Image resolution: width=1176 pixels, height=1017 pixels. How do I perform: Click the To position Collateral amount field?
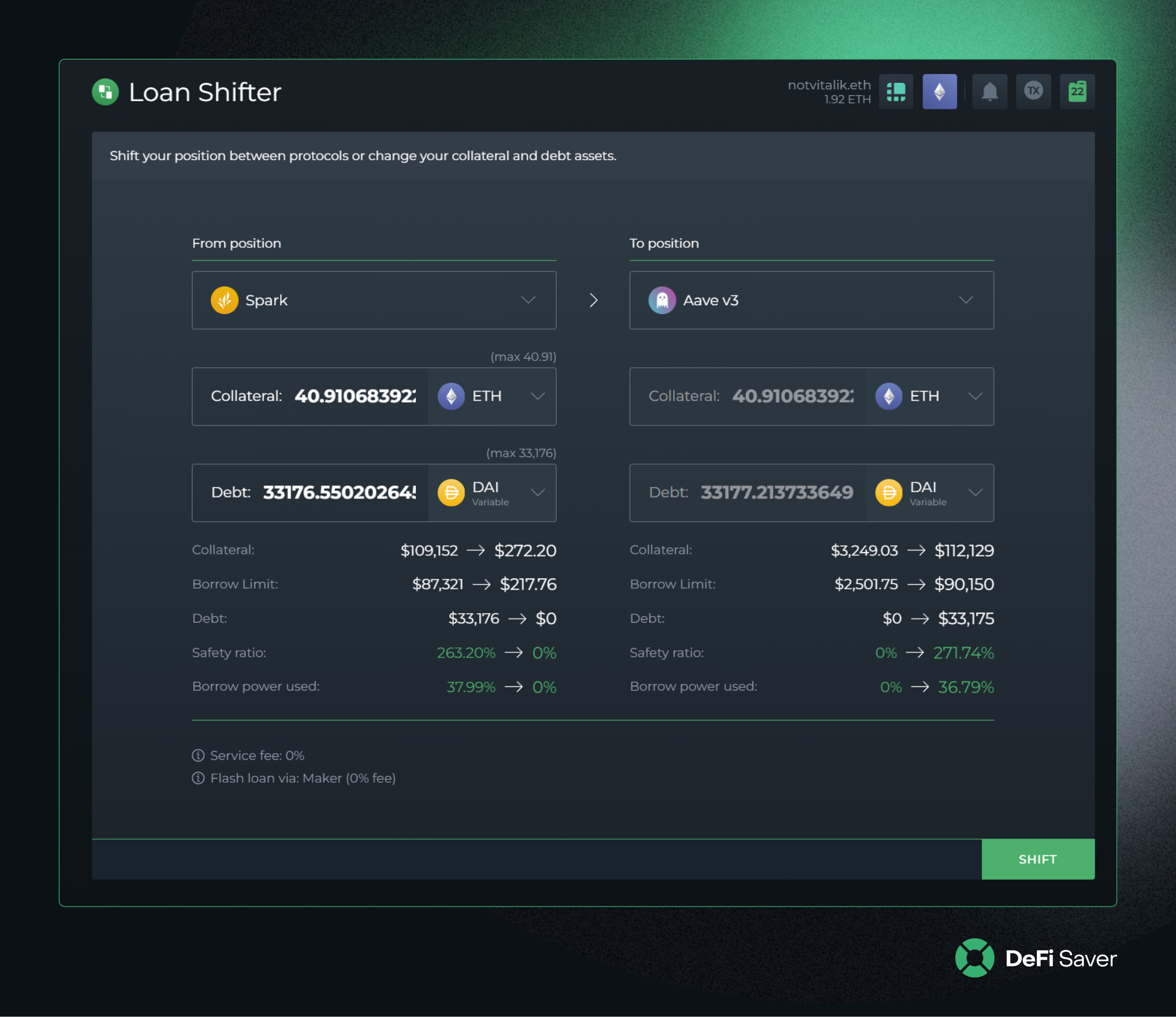pyautogui.click(x=748, y=397)
